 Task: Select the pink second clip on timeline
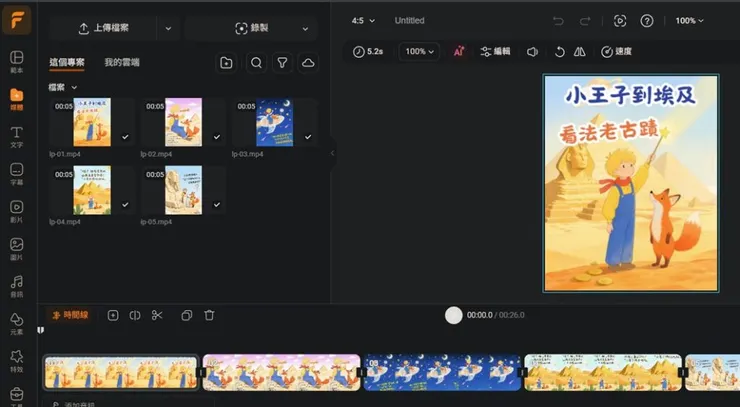tap(281, 373)
